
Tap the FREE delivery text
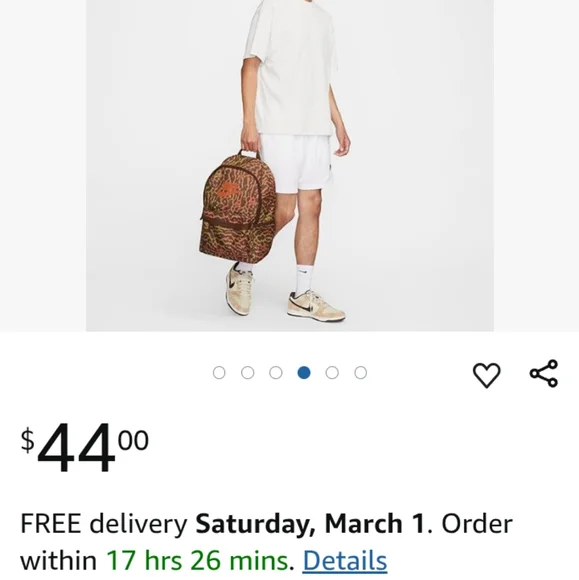pos(104,524)
